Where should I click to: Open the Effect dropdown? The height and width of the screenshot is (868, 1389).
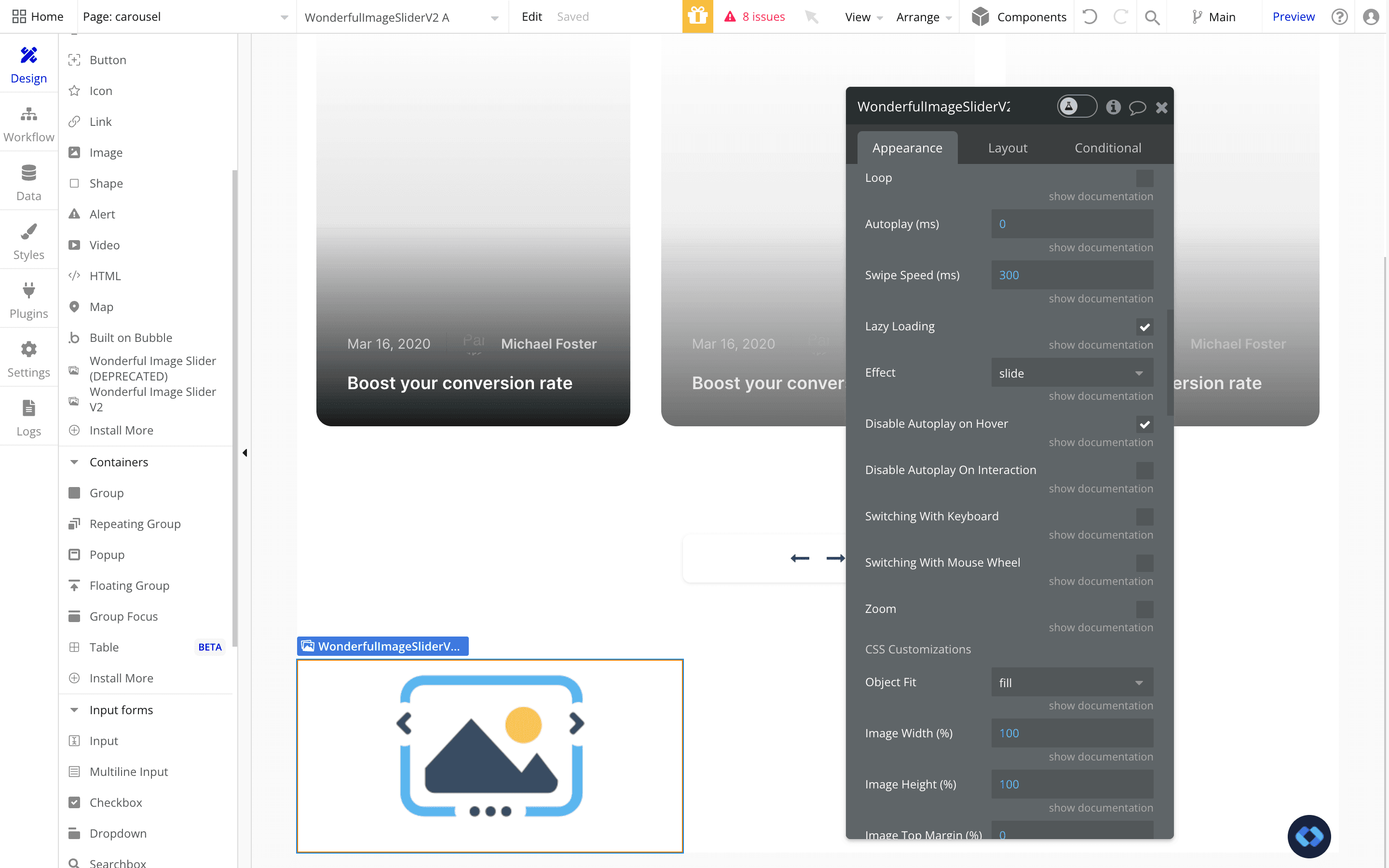pyautogui.click(x=1072, y=373)
